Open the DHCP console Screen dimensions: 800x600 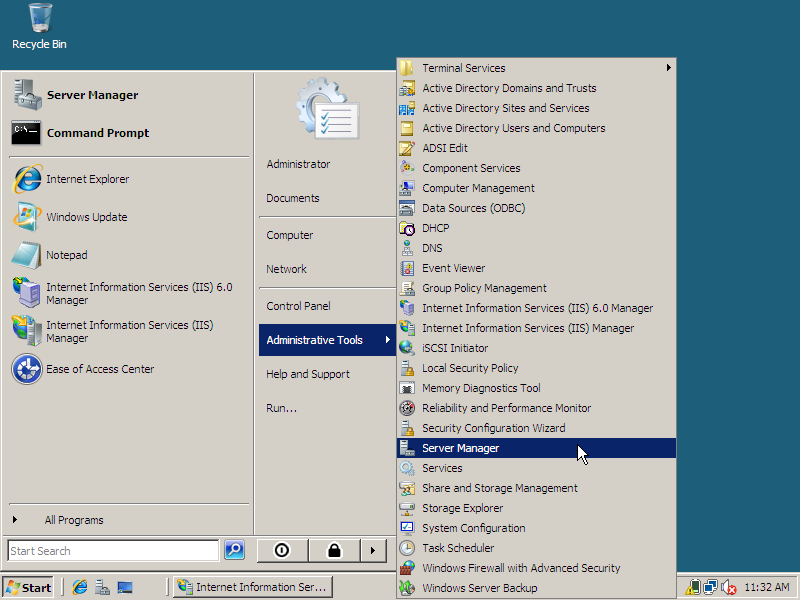(x=536, y=228)
